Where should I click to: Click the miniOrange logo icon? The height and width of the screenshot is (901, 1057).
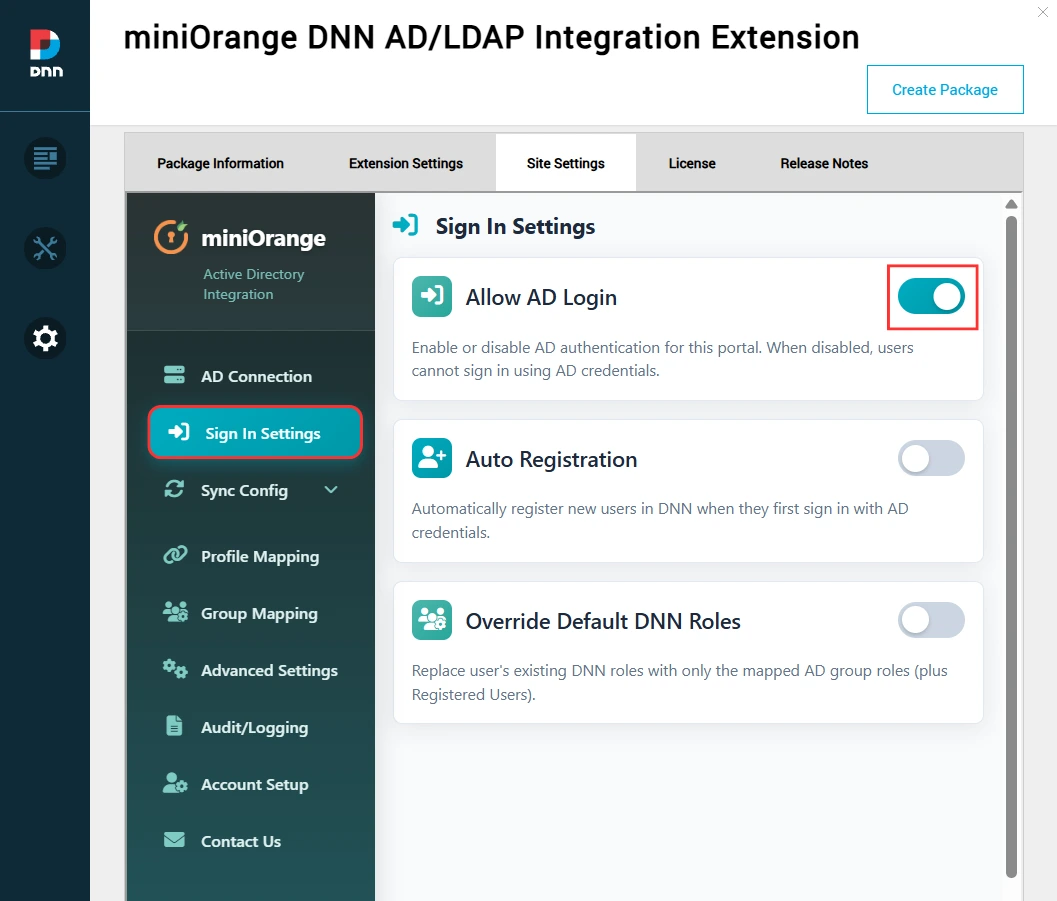(171, 237)
